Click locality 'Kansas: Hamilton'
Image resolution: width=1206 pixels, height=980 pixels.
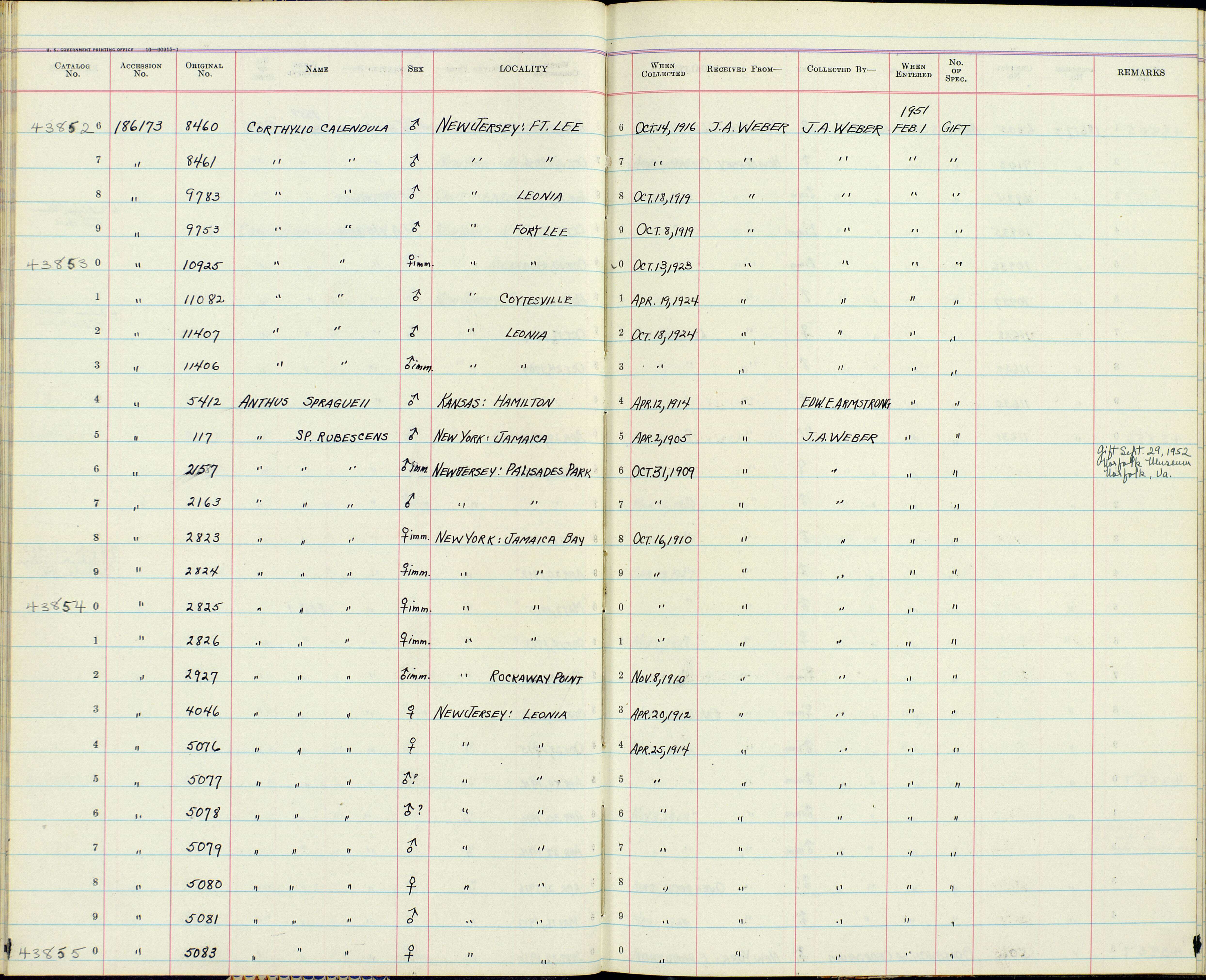point(496,402)
